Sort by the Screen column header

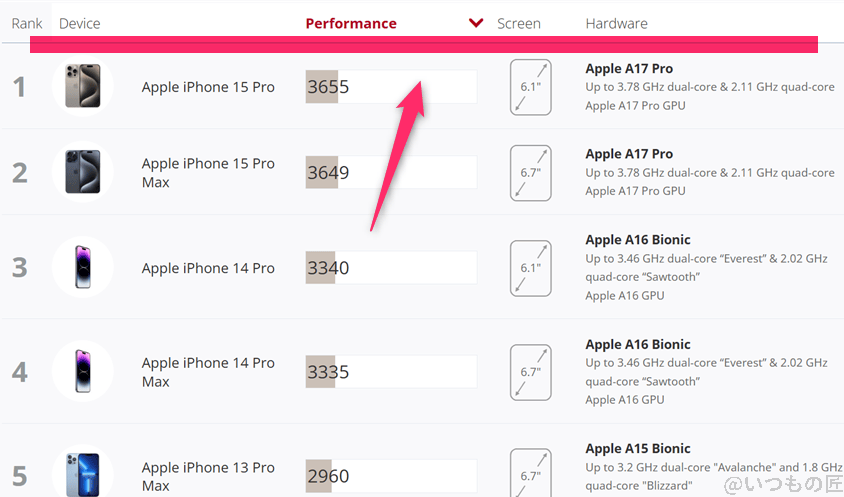(x=519, y=24)
